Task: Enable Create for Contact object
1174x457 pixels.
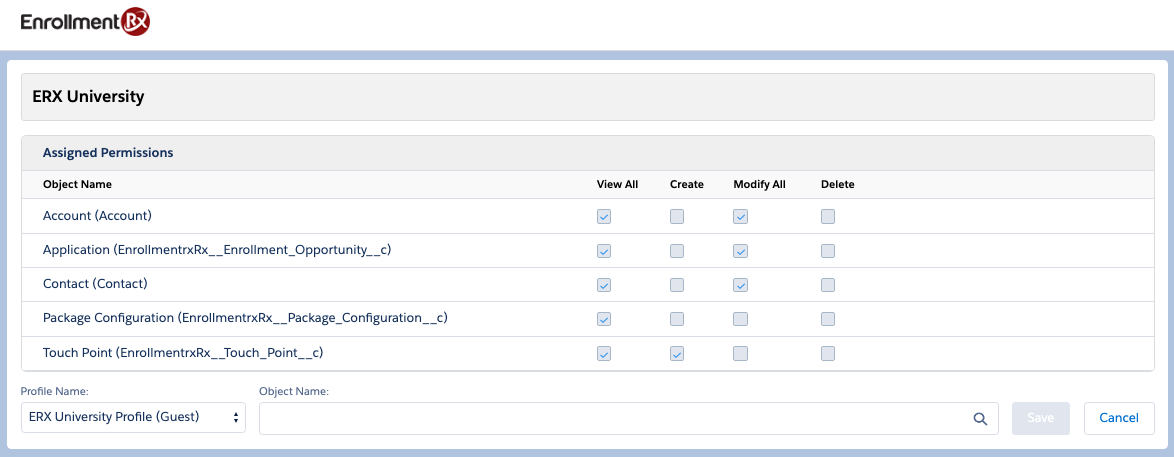Action: [x=677, y=285]
